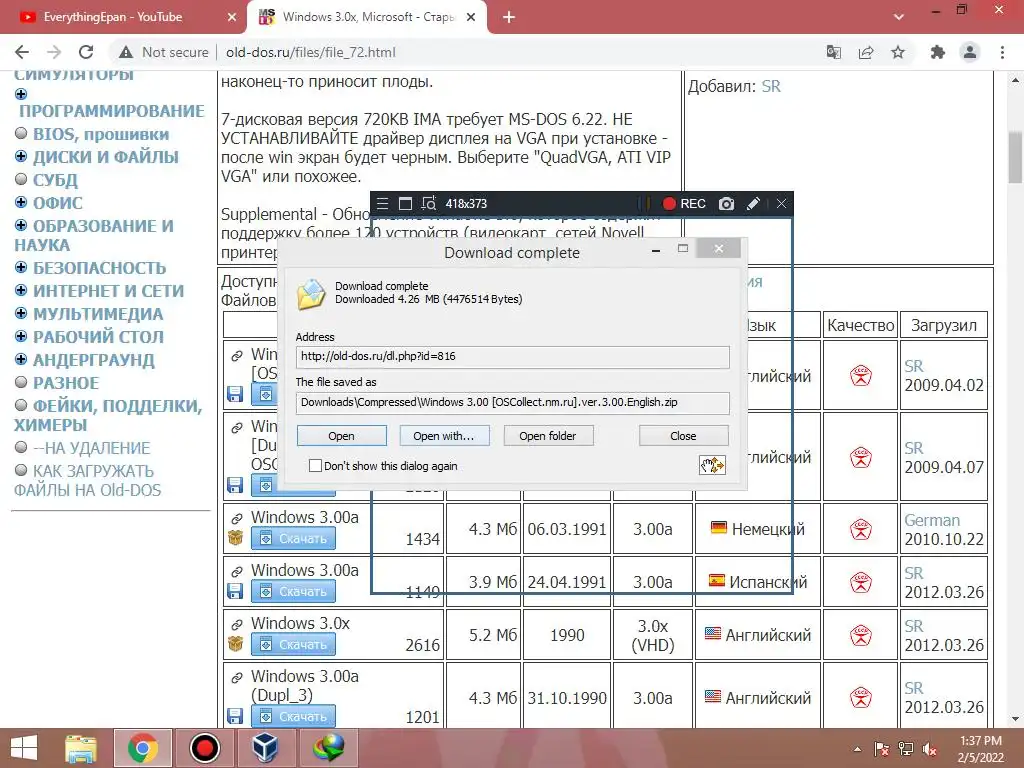Take a screenshot with the camera icon

[x=726, y=204]
